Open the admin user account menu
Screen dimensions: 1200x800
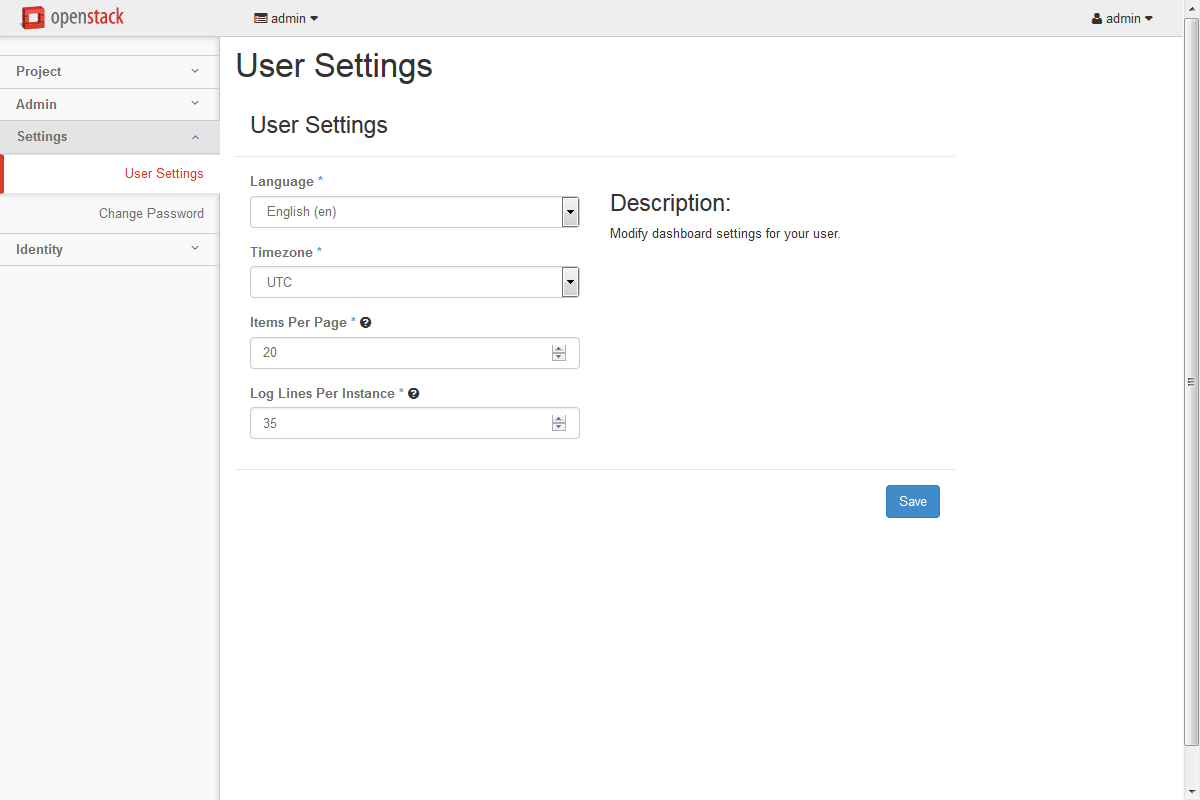(x=1122, y=18)
